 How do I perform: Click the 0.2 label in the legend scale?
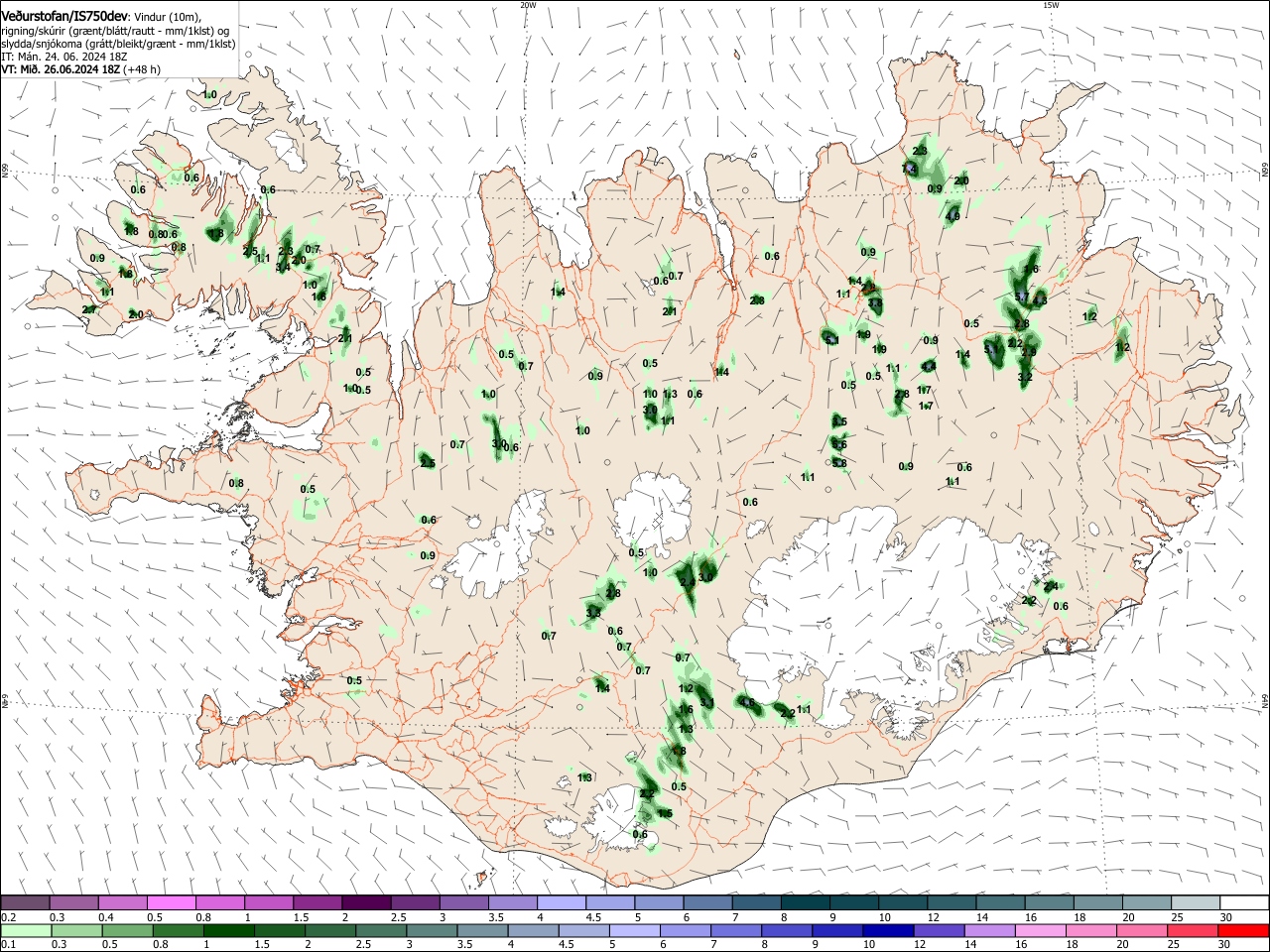(9, 917)
